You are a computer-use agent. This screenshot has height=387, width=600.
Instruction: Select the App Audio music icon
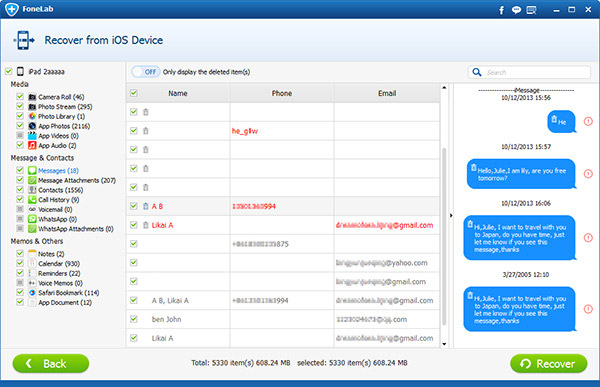(x=32, y=145)
